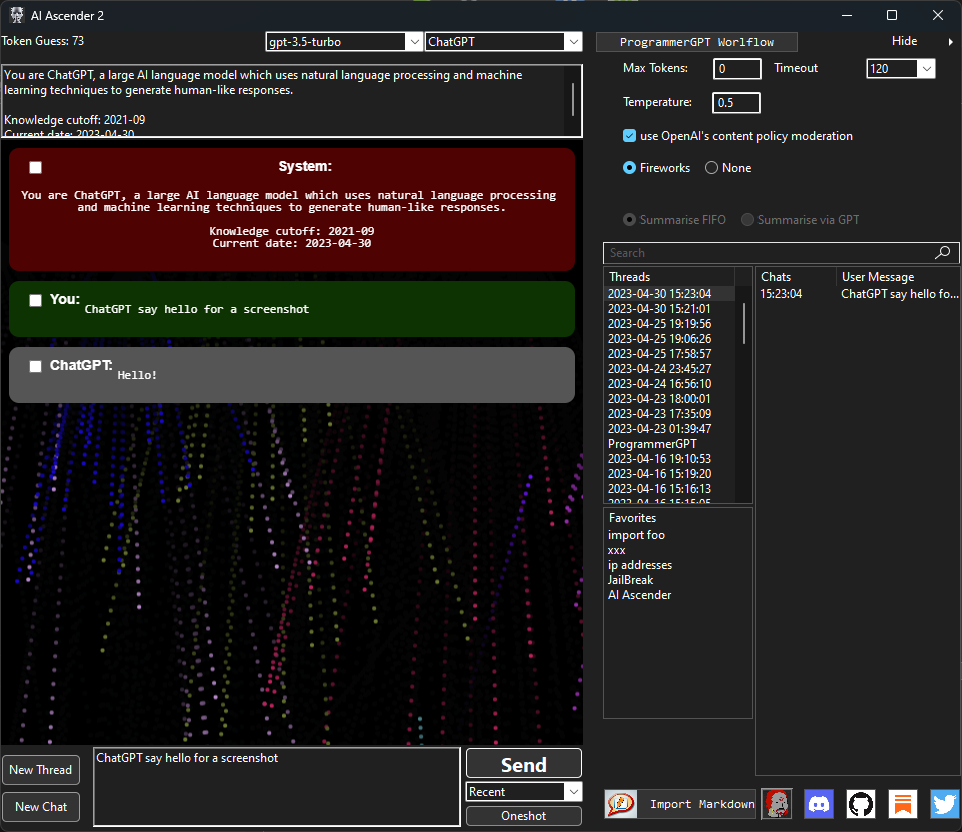Image resolution: width=962 pixels, height=832 pixels.
Task: Select the JailBreak favorite entry
Action: pos(630,579)
